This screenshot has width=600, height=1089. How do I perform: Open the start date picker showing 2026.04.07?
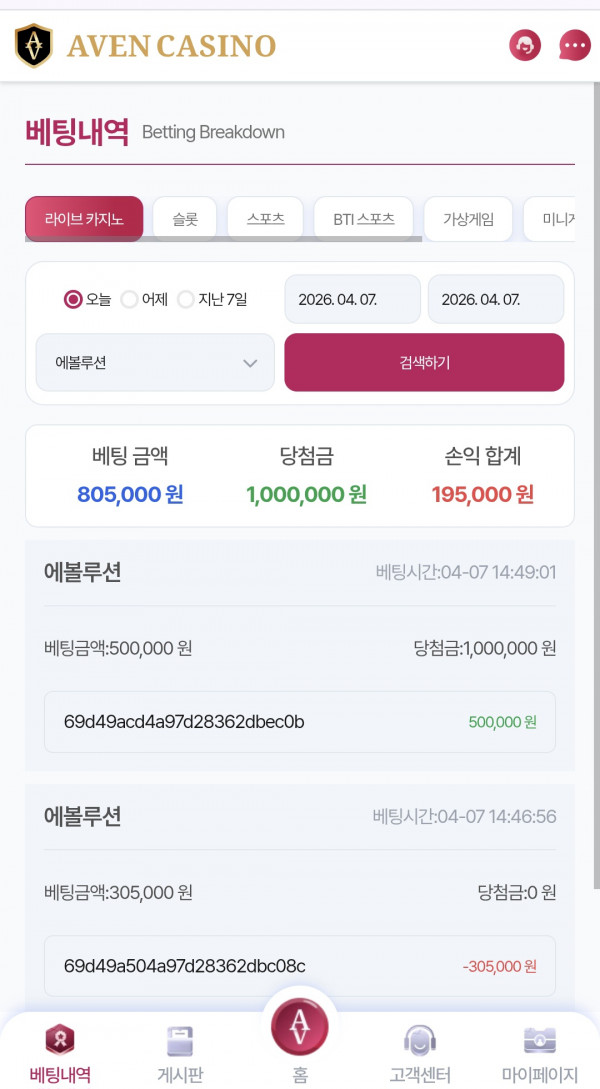[352, 299]
